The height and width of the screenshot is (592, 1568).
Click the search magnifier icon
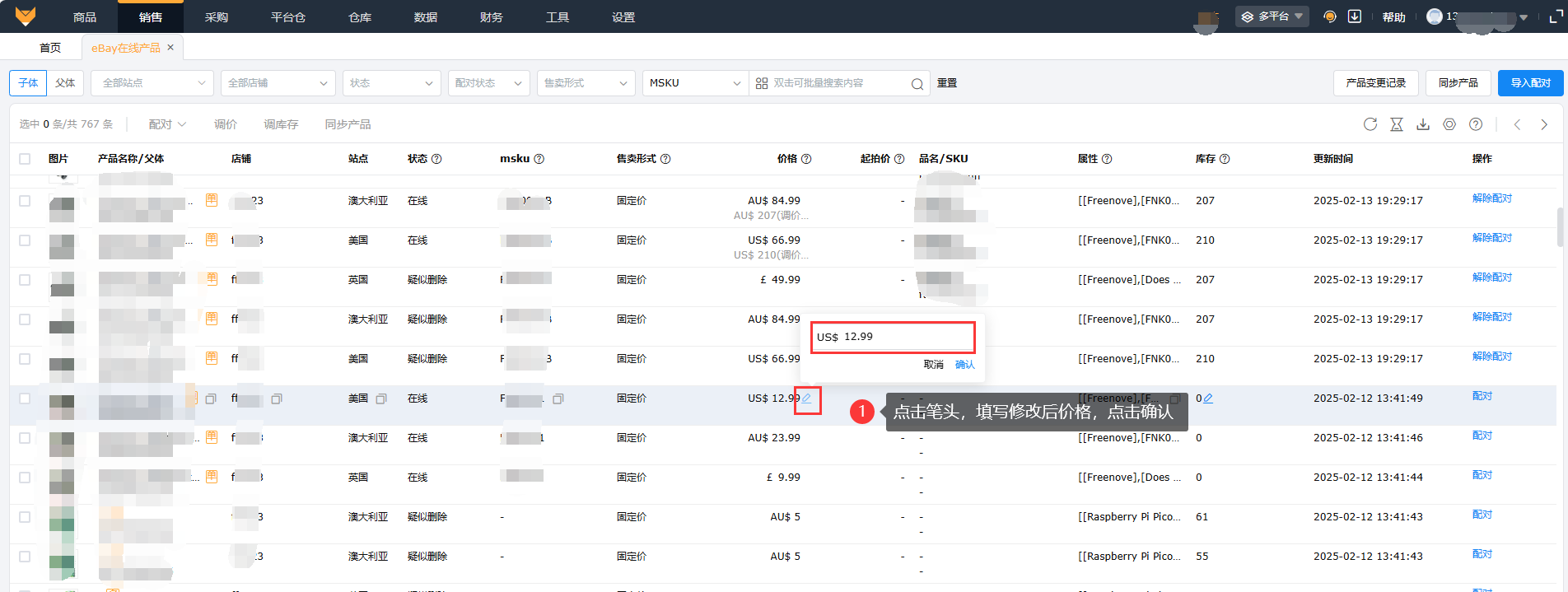point(917,84)
